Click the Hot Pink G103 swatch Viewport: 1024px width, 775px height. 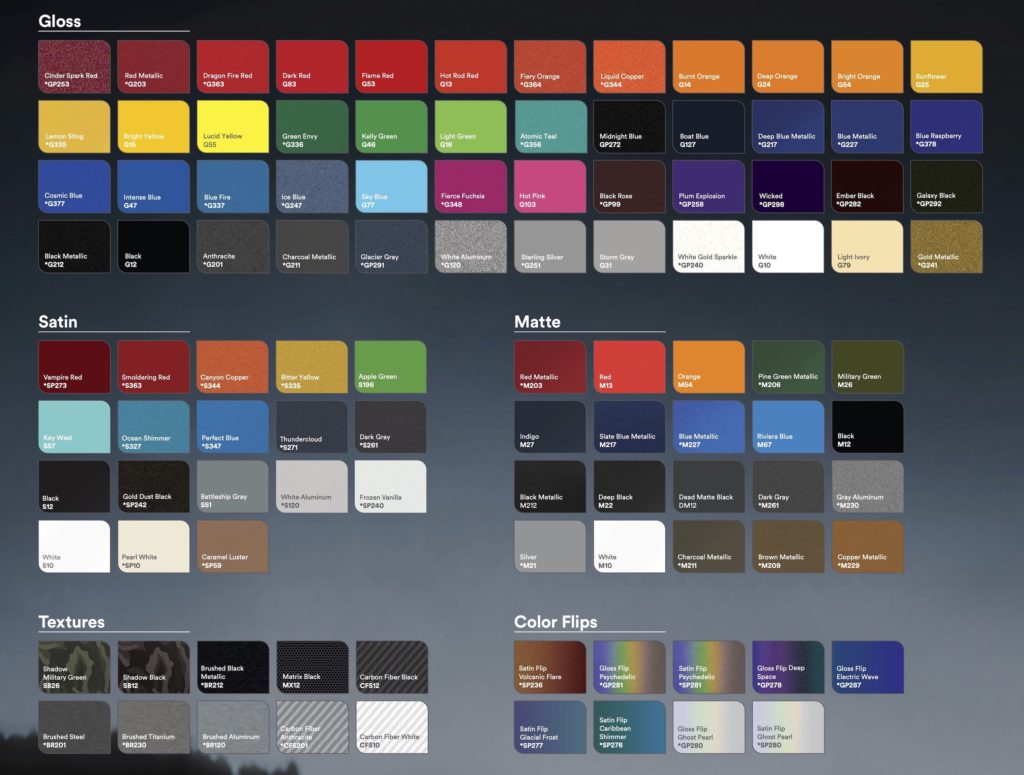point(550,187)
